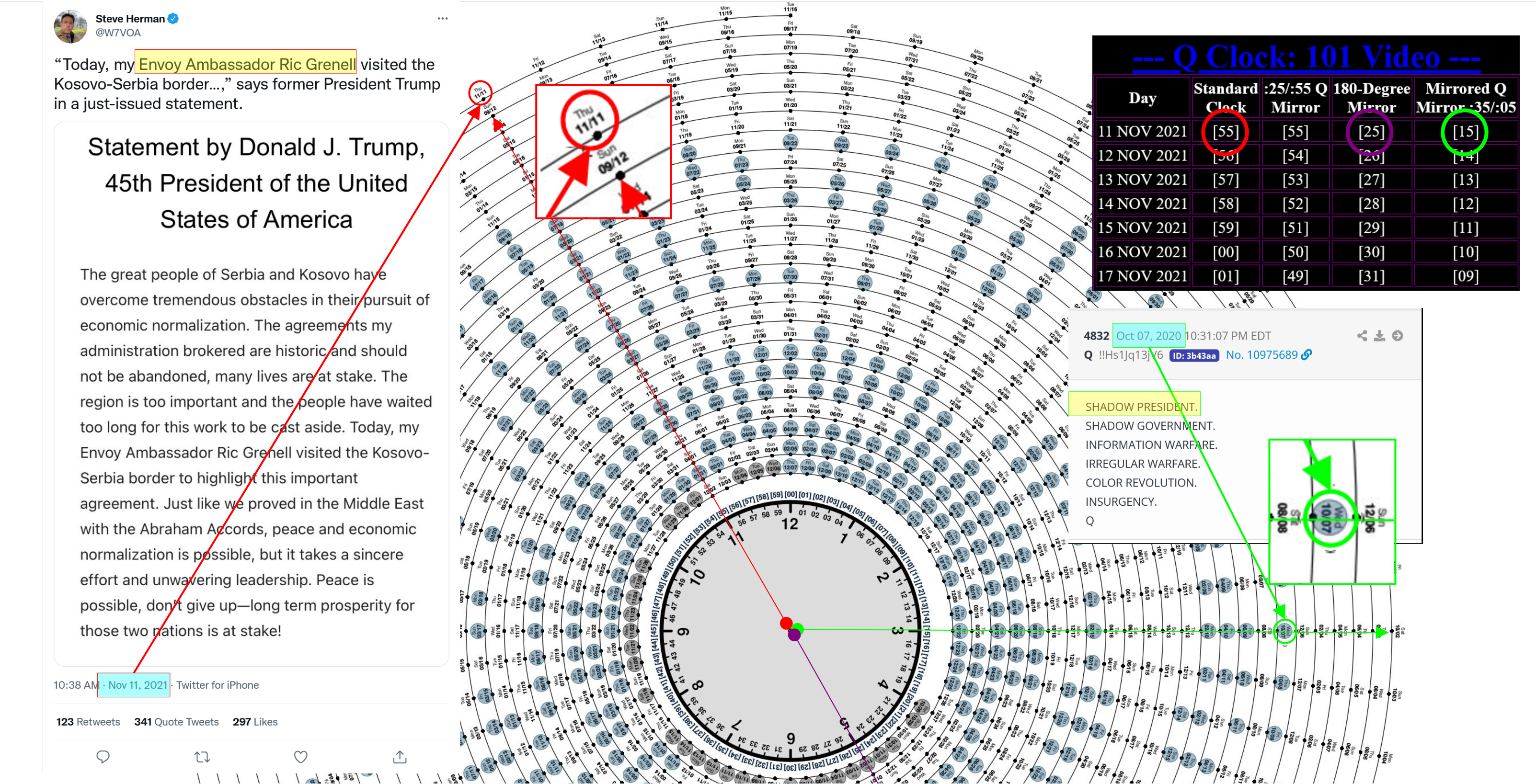The height and width of the screenshot is (784, 1536).
Task: Share the tweet via share icon
Action: (x=400, y=757)
